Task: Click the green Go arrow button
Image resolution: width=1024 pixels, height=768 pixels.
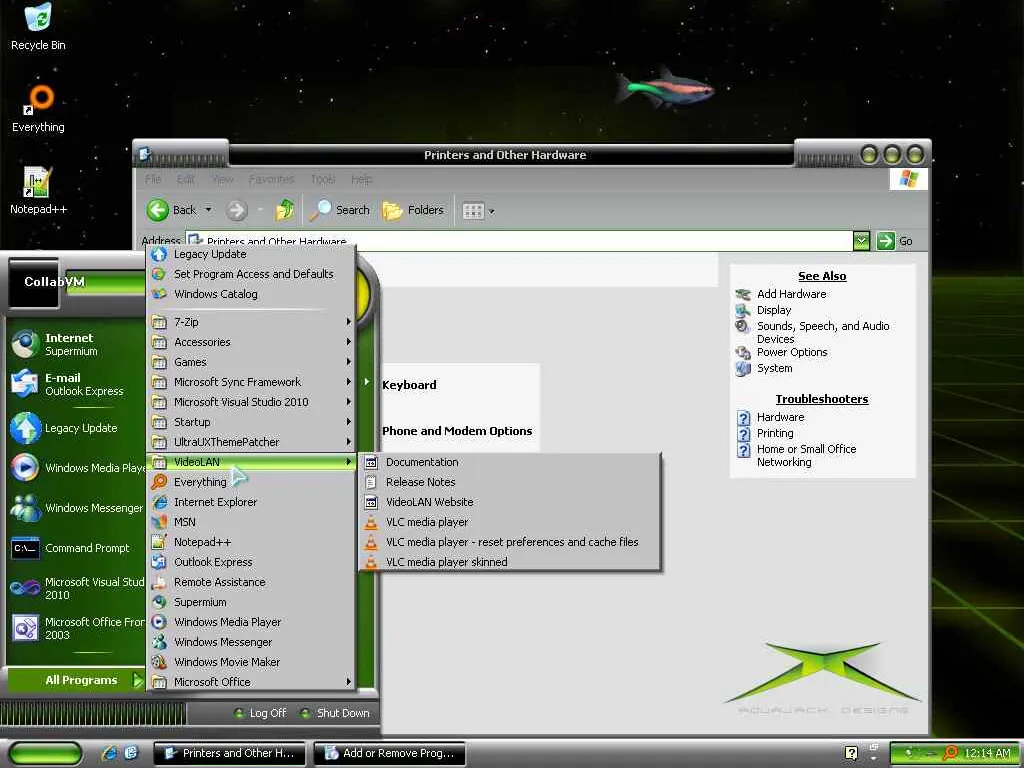Action: [886, 241]
